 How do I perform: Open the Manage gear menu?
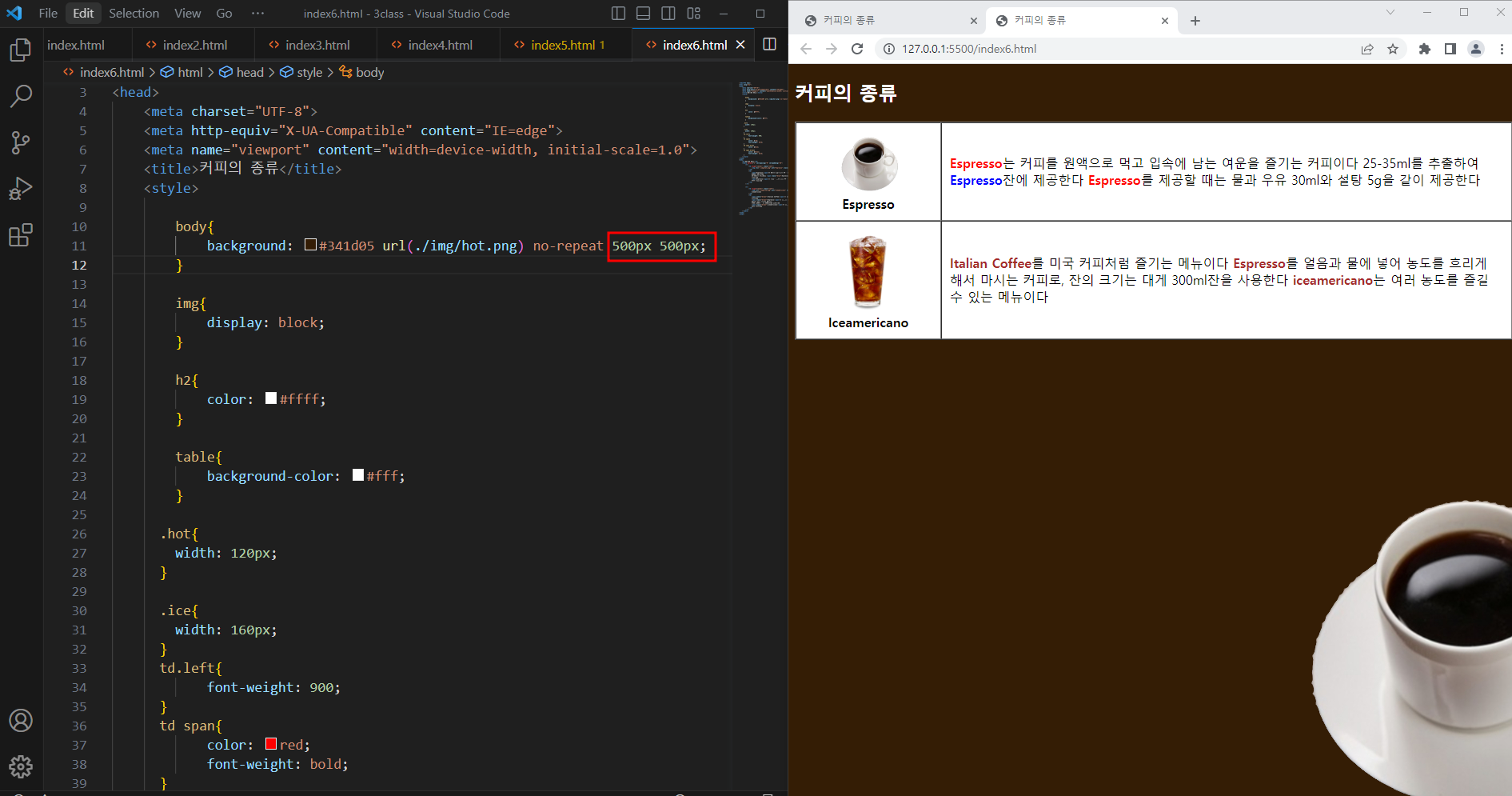21,766
